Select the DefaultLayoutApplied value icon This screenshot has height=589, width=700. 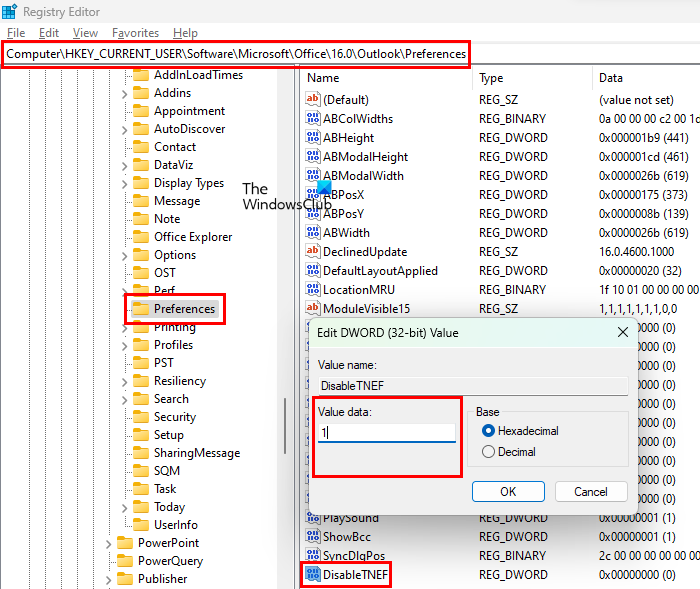click(x=312, y=270)
